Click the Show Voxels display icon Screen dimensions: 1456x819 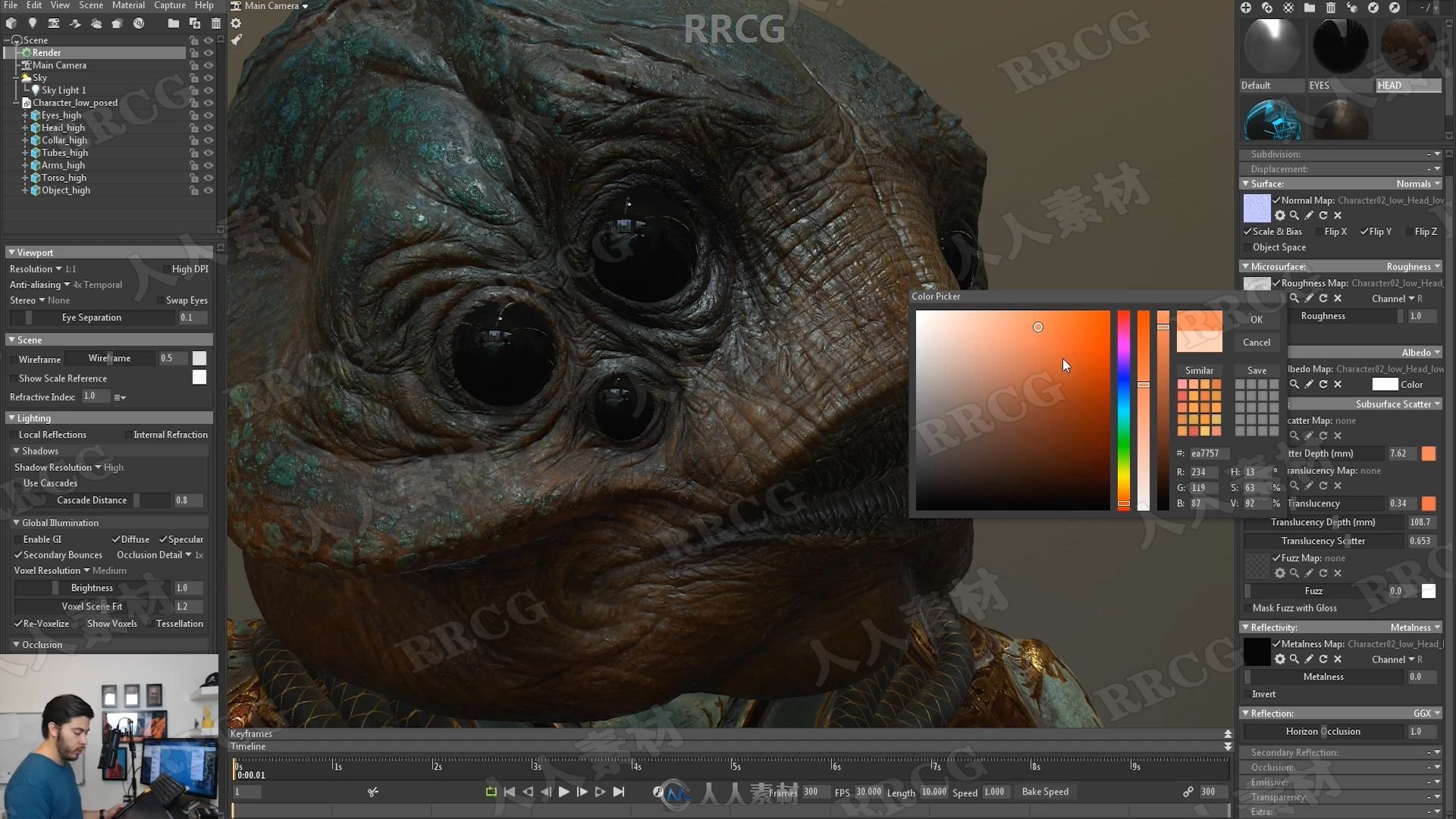[112, 623]
